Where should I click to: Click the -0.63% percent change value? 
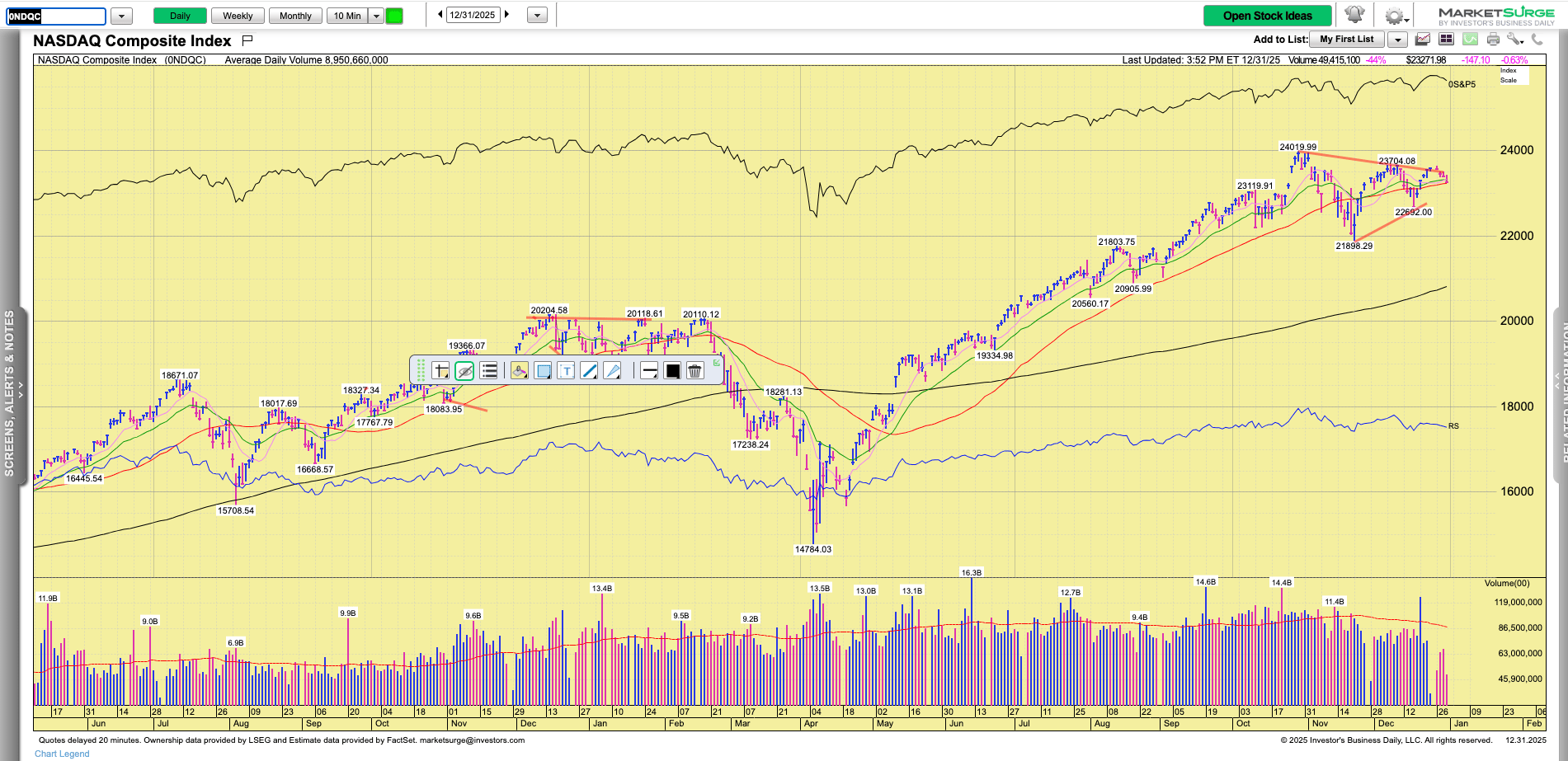pyautogui.click(x=1514, y=60)
